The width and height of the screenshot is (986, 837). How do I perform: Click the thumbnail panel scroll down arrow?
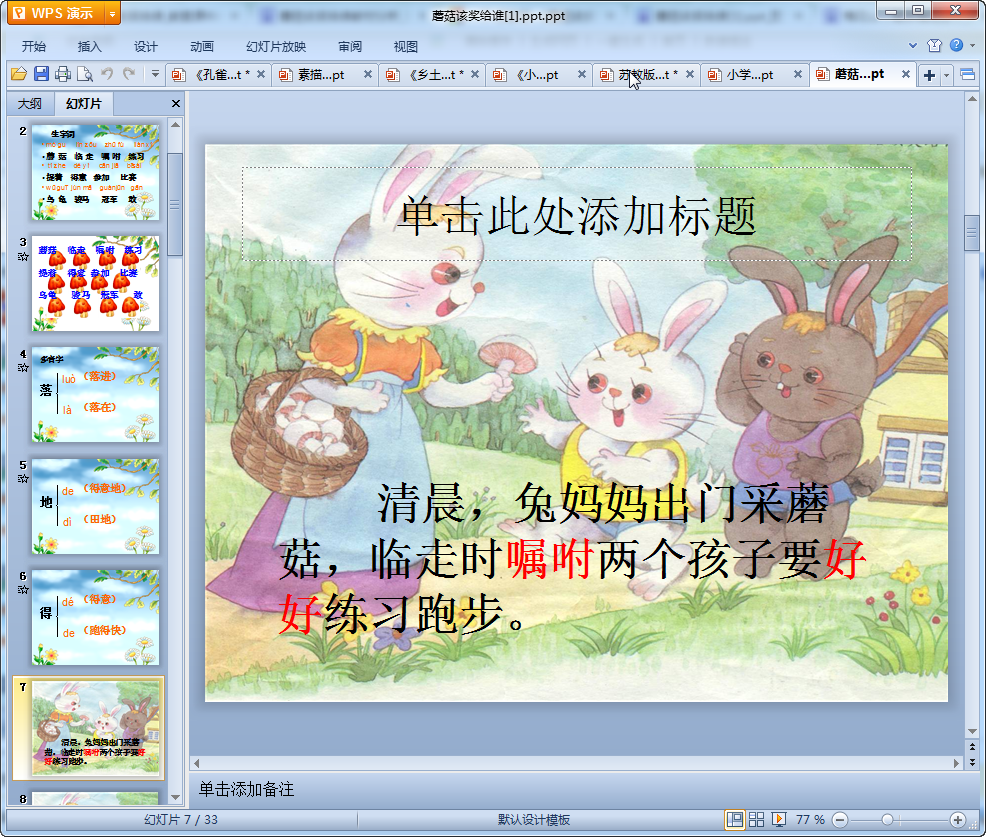175,797
